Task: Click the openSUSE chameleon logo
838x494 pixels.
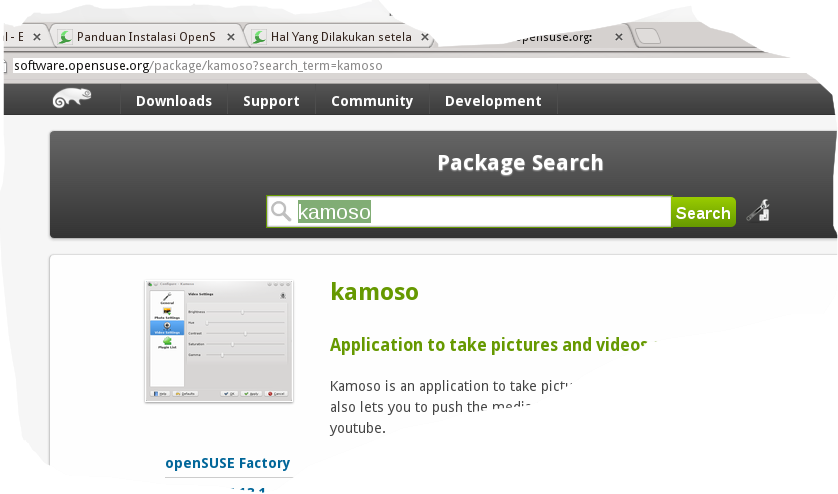Action: point(72,98)
